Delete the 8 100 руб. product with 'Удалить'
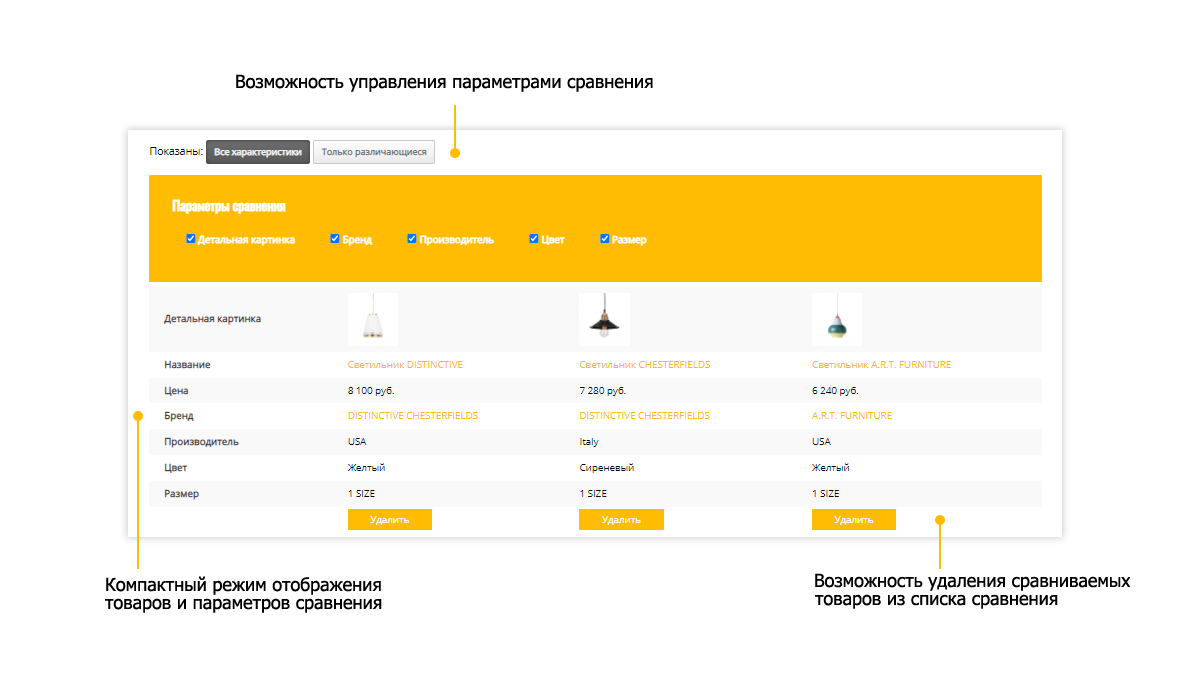1200x700 pixels. click(x=390, y=519)
